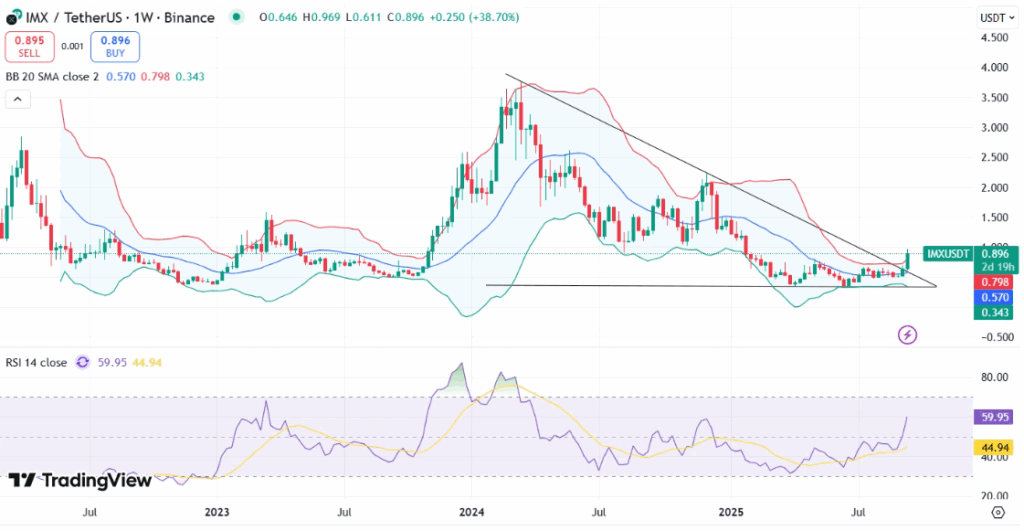Click the open value O0.646

[x=279, y=17]
